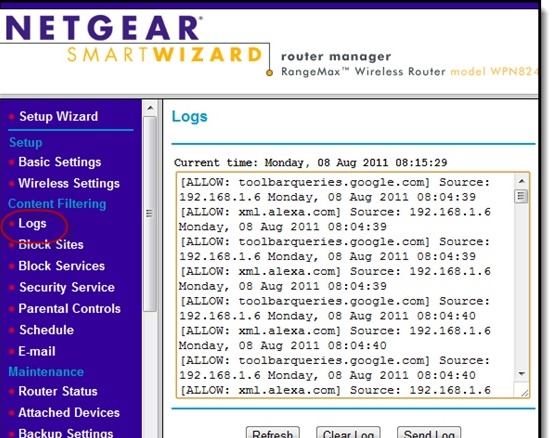Open the Setup Wizard link

(58, 116)
